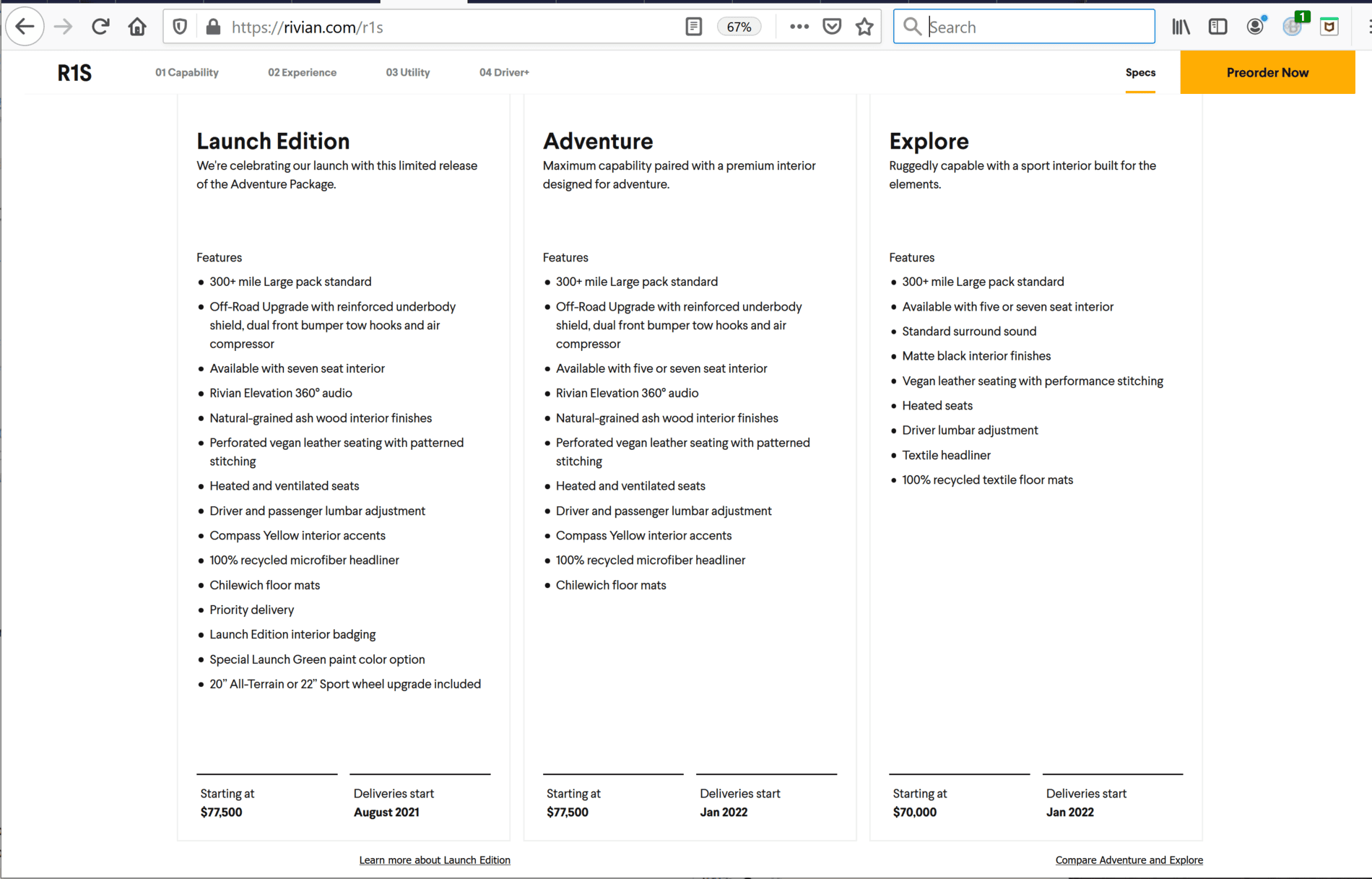The image size is (1372, 879).
Task: Jump to the 04 Driver+ section
Action: coord(504,72)
